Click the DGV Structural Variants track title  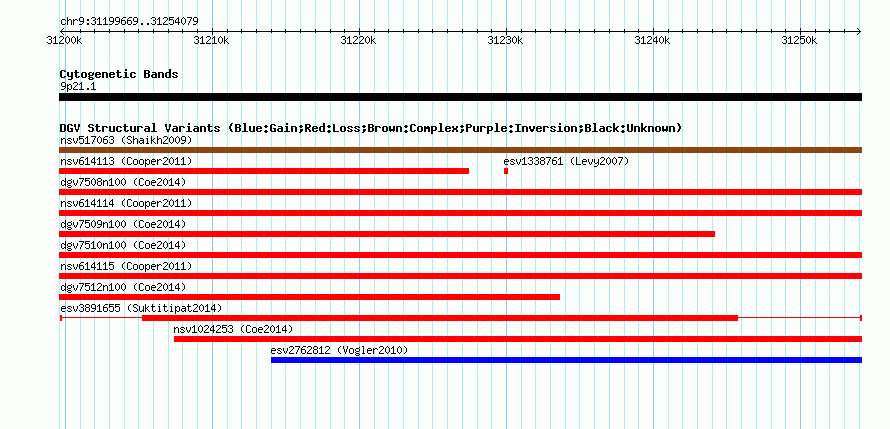pos(371,128)
